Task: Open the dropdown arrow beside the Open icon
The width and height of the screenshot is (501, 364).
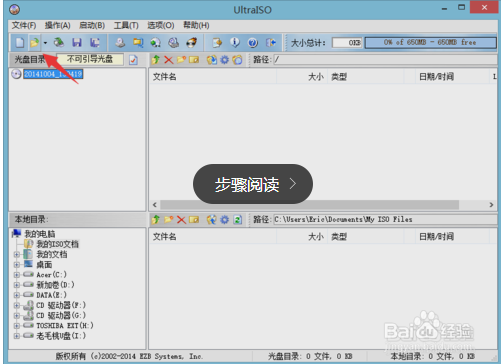Action: tap(45, 43)
